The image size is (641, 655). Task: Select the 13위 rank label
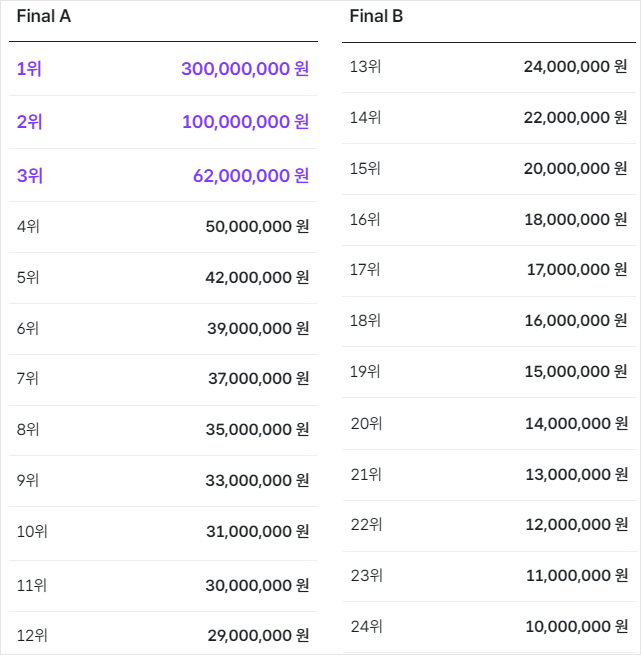point(365,67)
